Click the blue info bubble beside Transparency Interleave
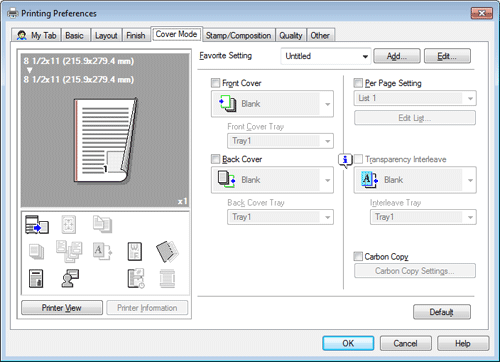 click(345, 161)
